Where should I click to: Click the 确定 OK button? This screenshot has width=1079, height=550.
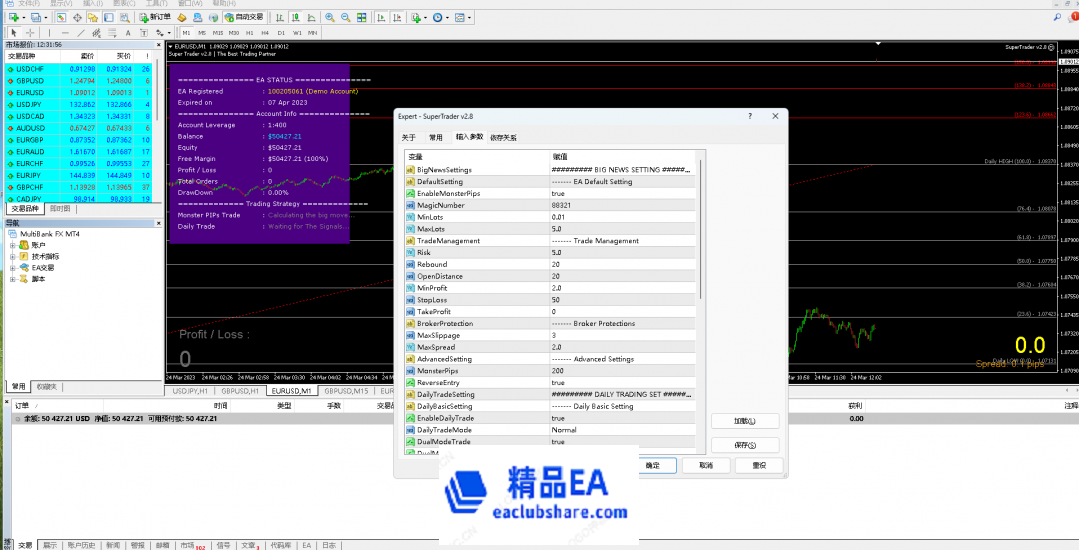[652, 465]
